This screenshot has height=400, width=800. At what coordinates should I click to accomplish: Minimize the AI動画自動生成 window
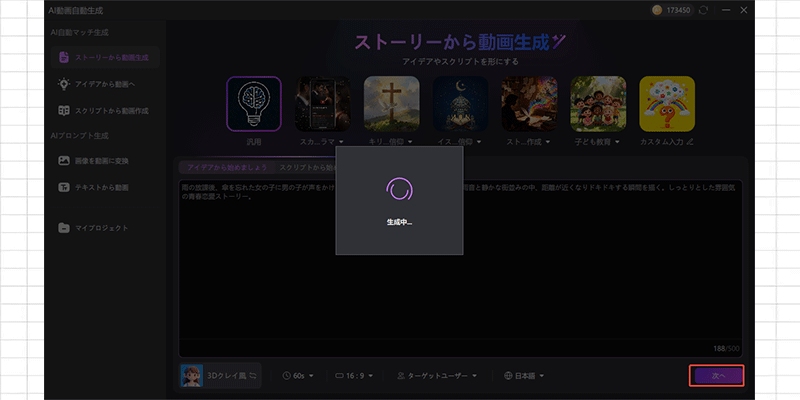[726, 10]
